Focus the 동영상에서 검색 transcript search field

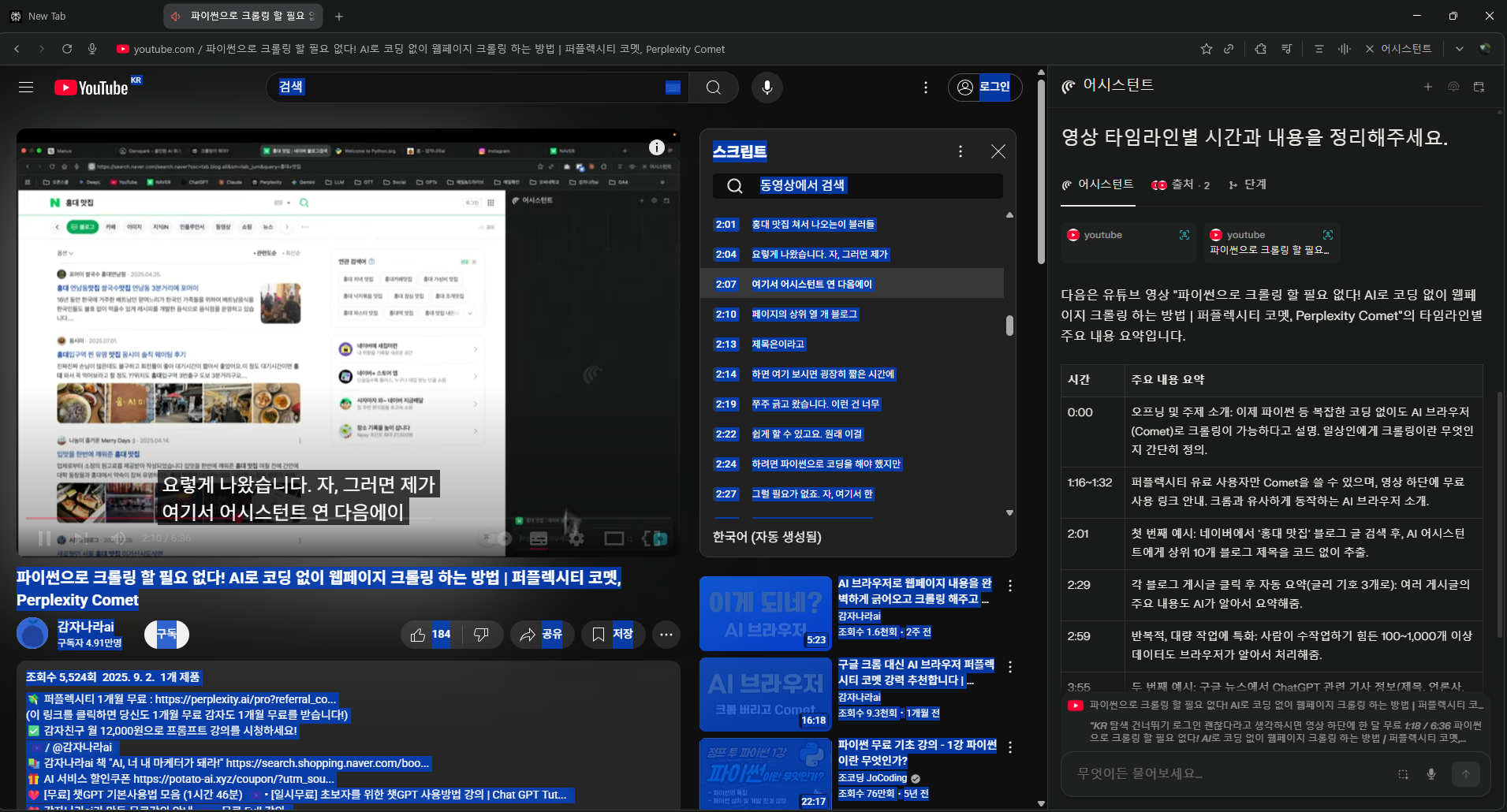pos(858,186)
